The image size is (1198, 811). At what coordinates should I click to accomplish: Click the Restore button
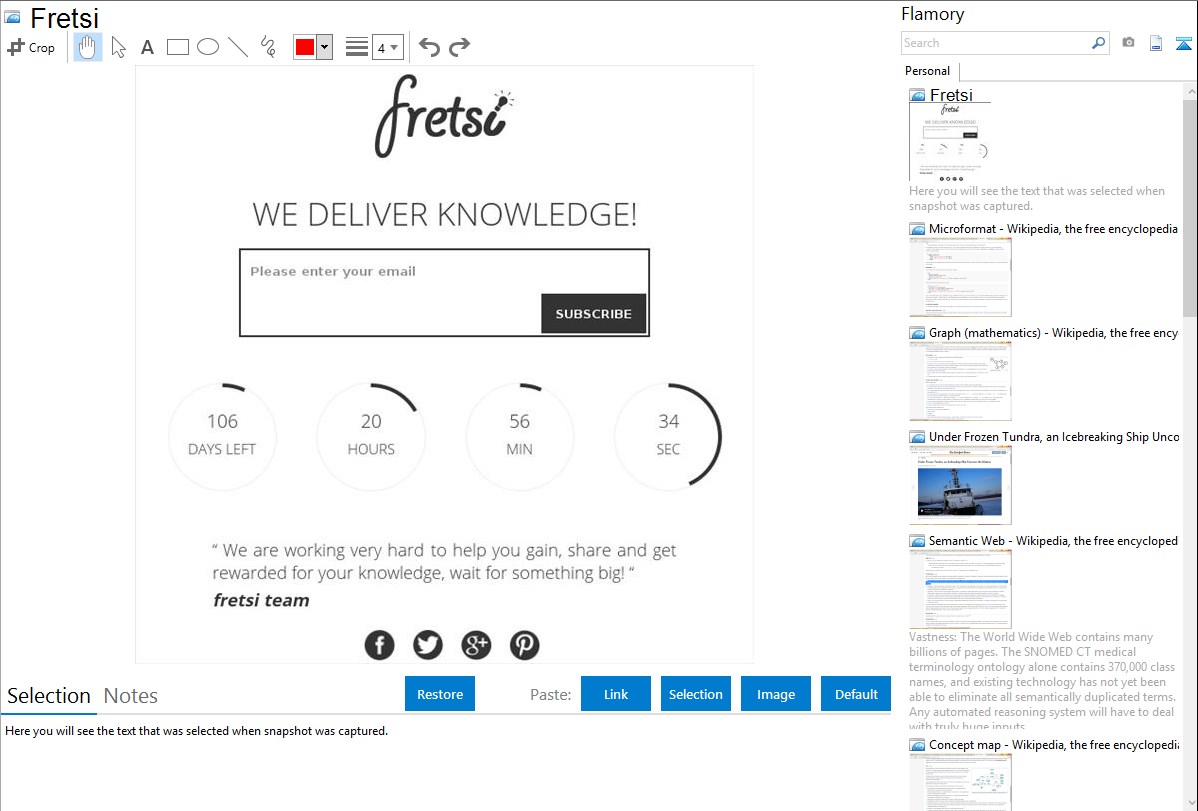click(x=440, y=694)
